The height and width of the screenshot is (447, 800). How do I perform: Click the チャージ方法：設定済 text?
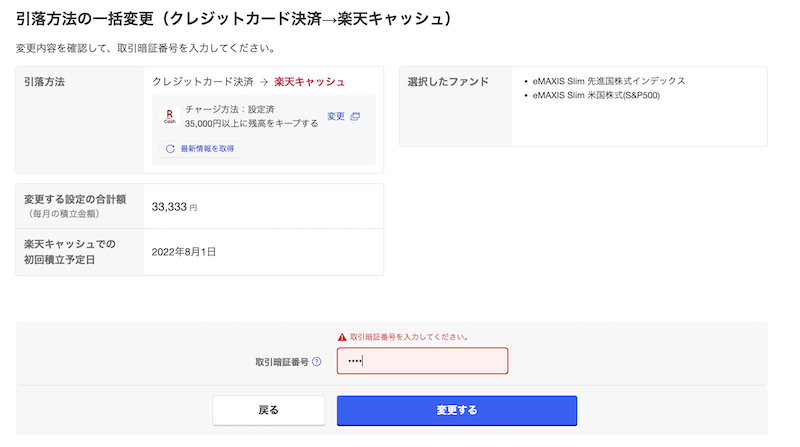pyautogui.click(x=230, y=109)
